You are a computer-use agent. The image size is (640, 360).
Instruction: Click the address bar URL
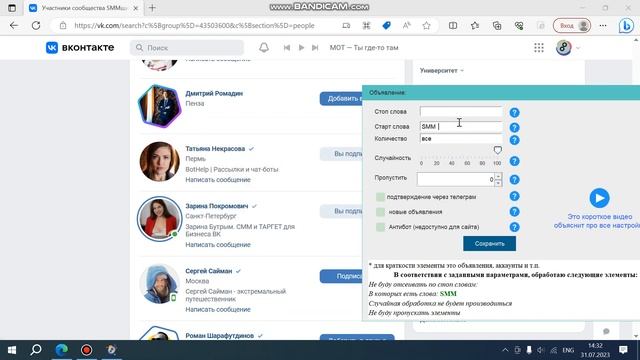[194, 26]
